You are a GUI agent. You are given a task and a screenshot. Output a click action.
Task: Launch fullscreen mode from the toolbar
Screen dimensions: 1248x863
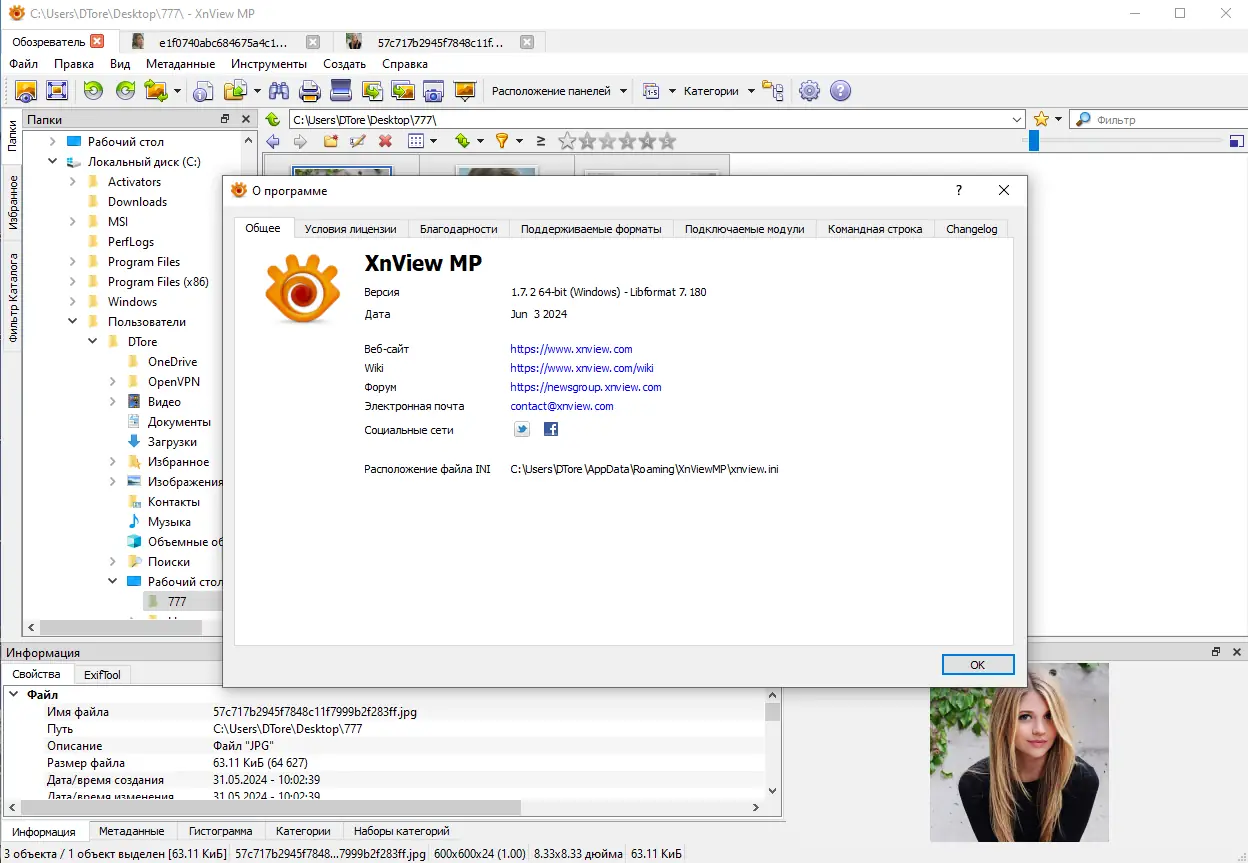point(56,91)
